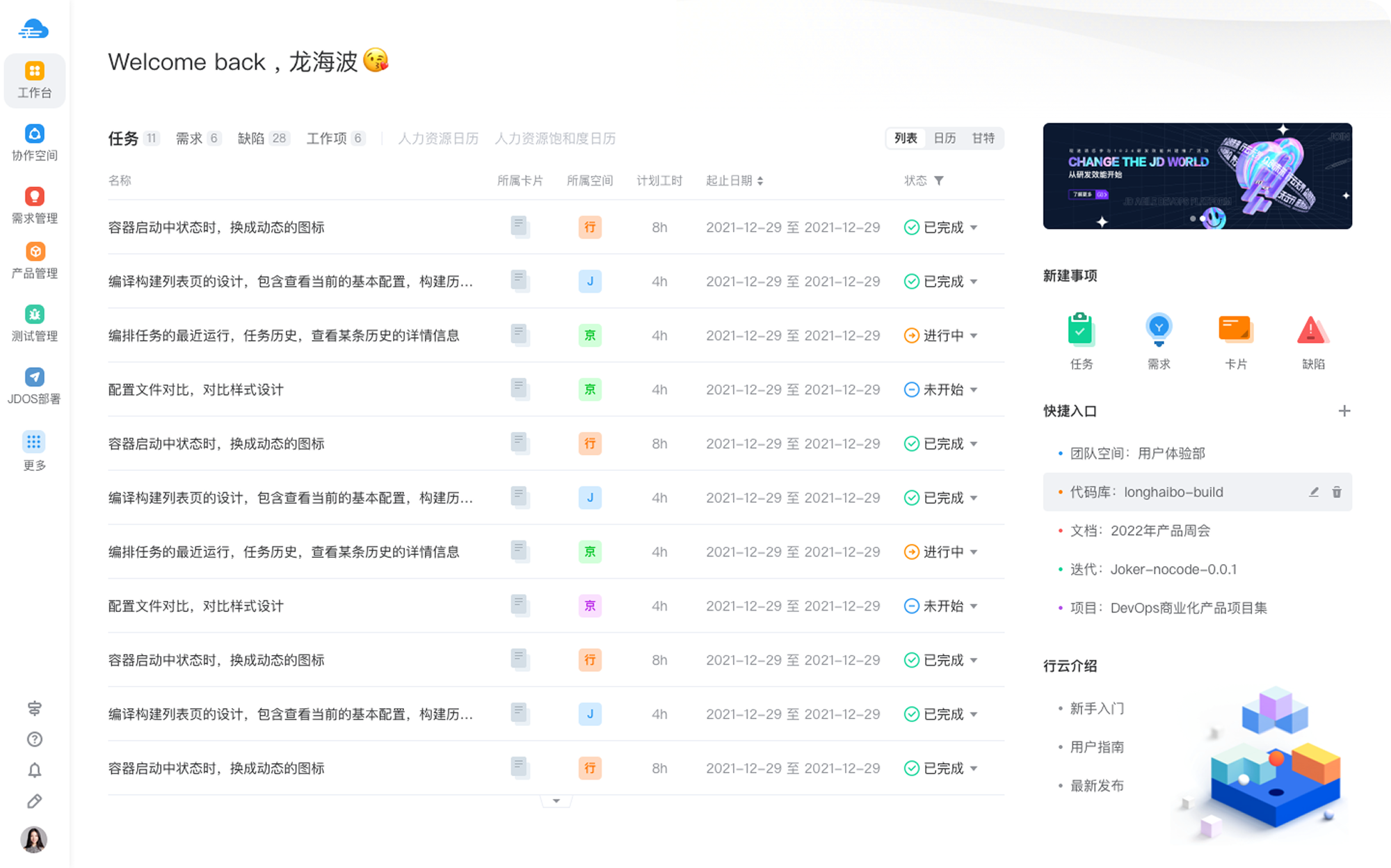Select the 列表 view mode
This screenshot has height=868, width=1391.
906,138
